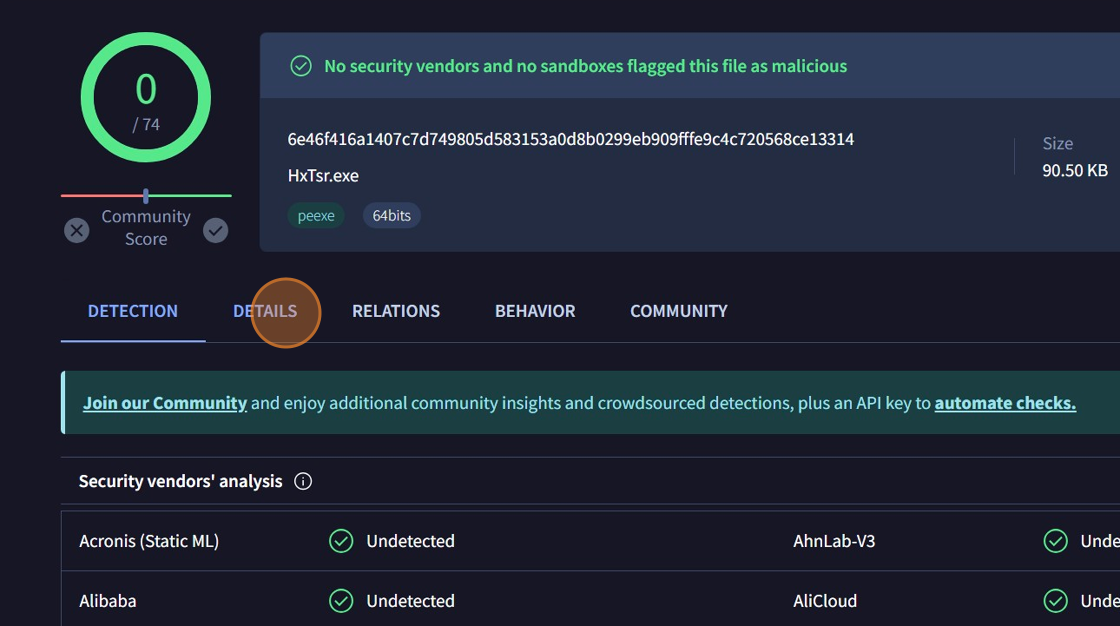Click the community score slider bar

click(146, 196)
